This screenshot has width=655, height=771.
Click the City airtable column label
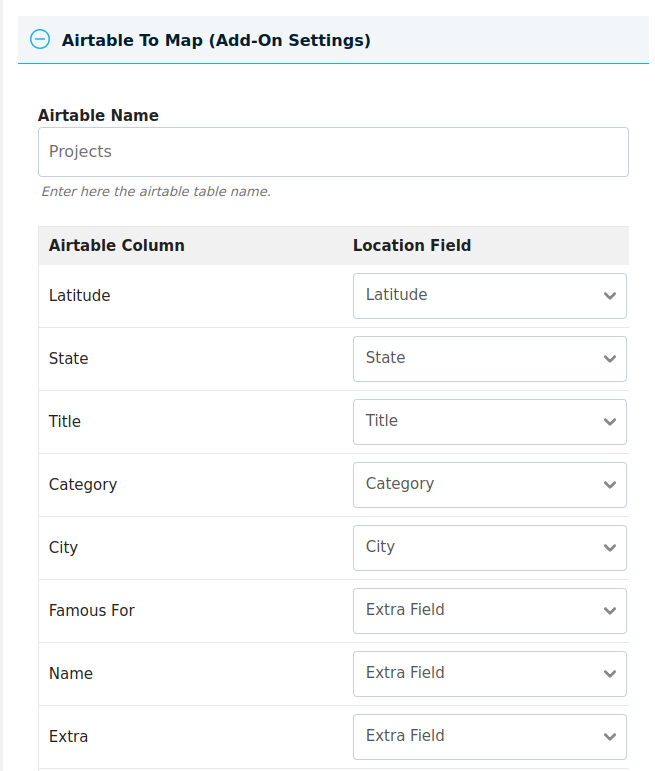click(x=63, y=548)
